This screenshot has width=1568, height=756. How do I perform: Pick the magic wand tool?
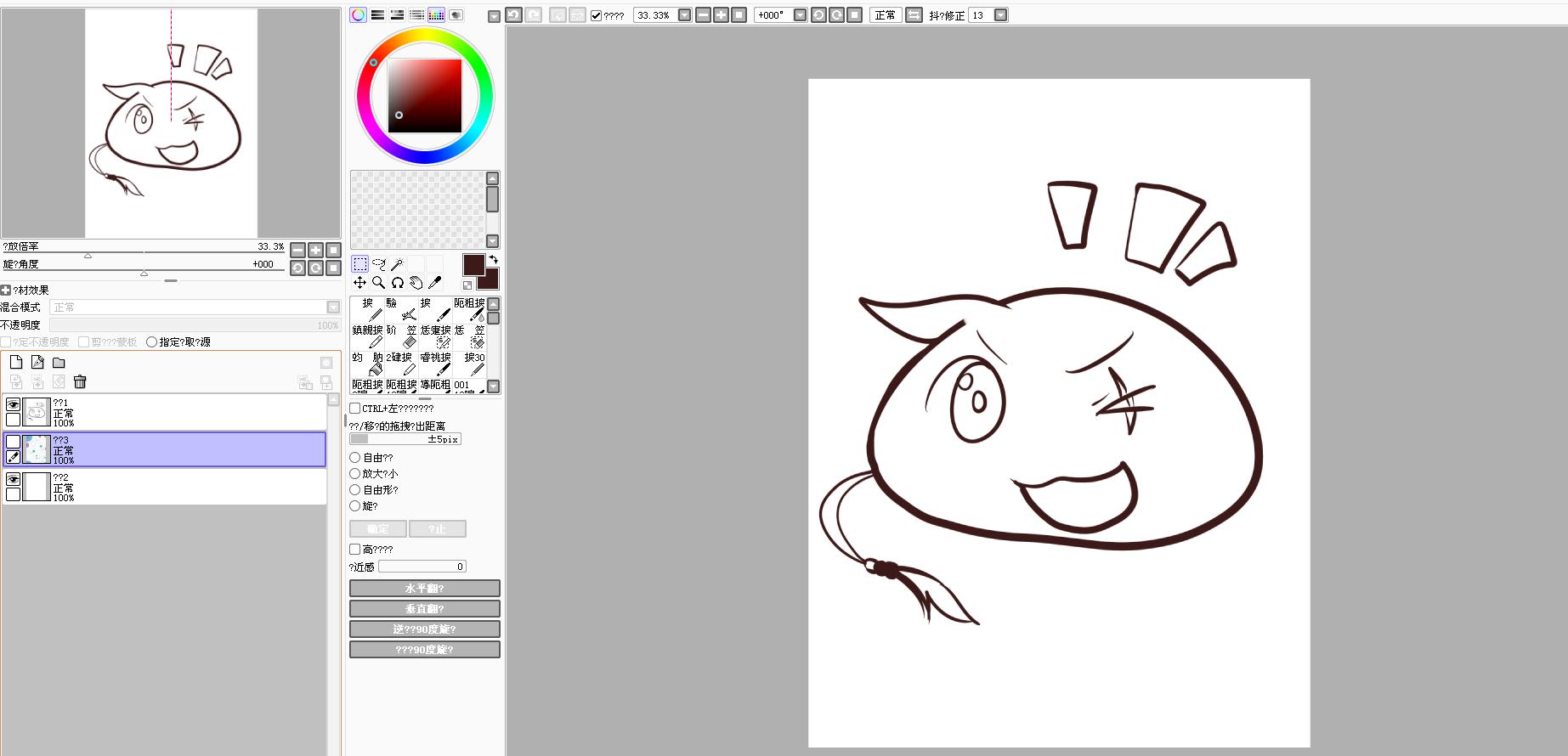point(397,264)
